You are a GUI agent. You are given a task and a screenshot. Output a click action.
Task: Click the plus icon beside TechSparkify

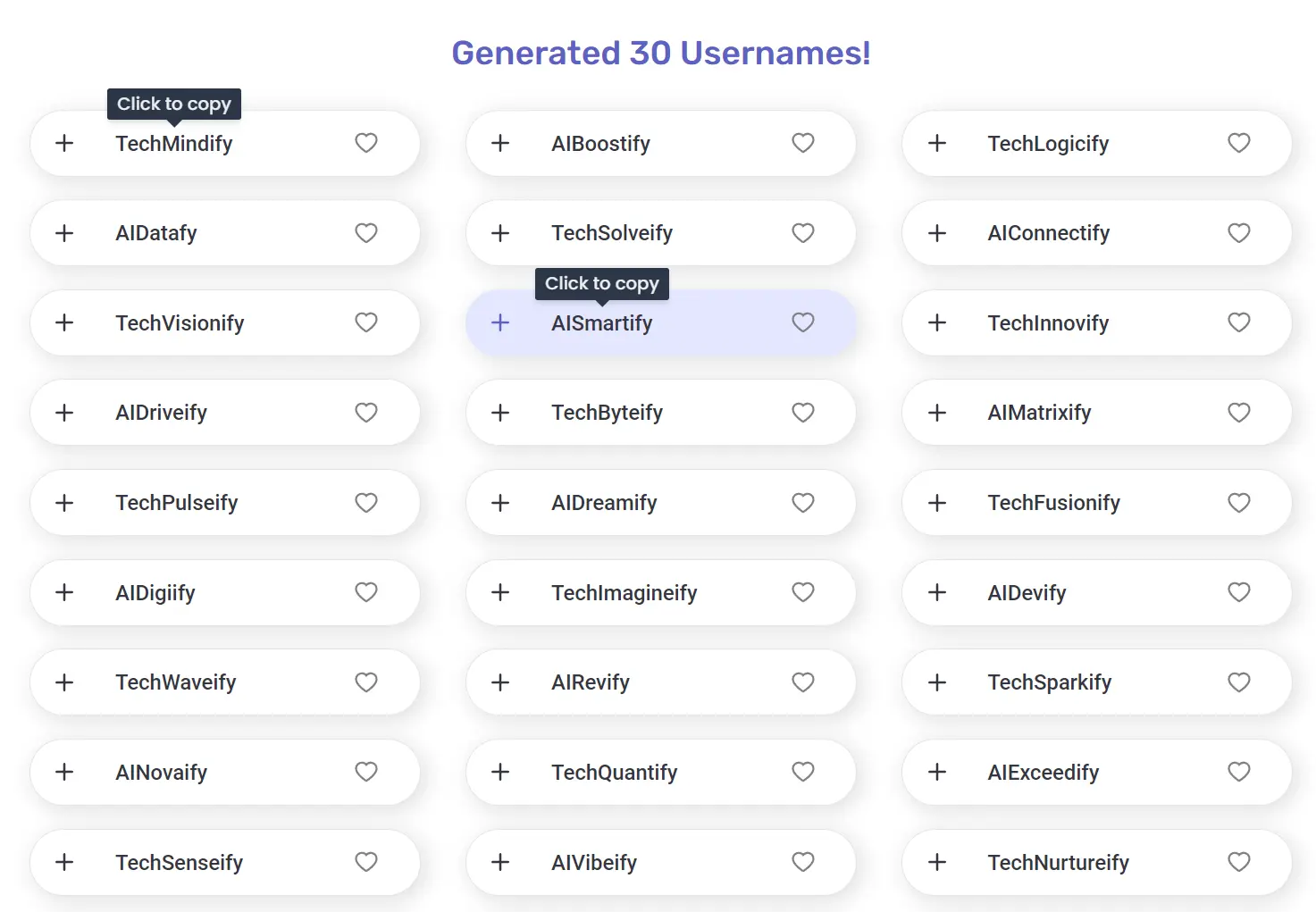pos(936,682)
